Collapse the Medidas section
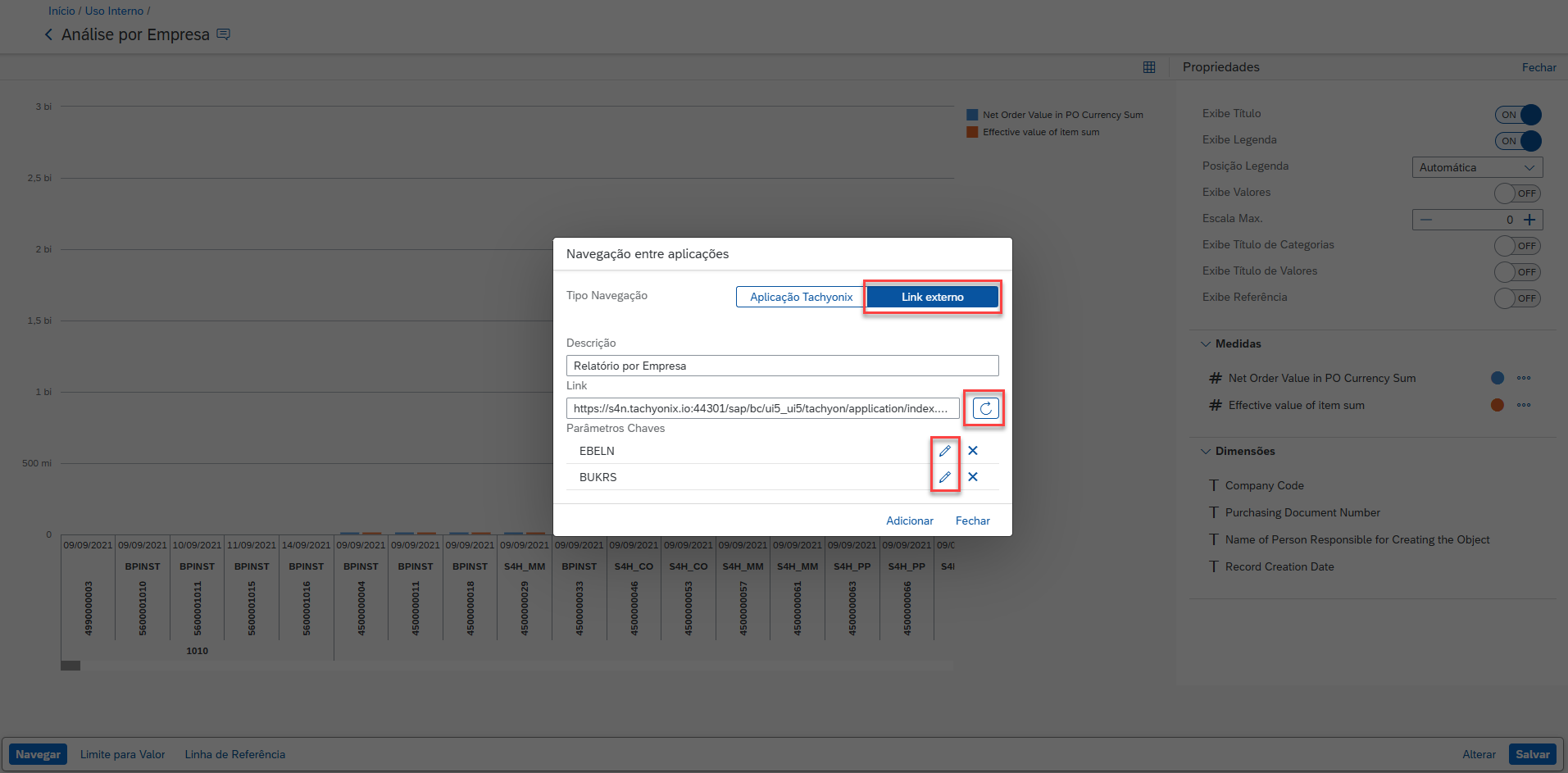Image resolution: width=1568 pixels, height=773 pixels. (1206, 344)
